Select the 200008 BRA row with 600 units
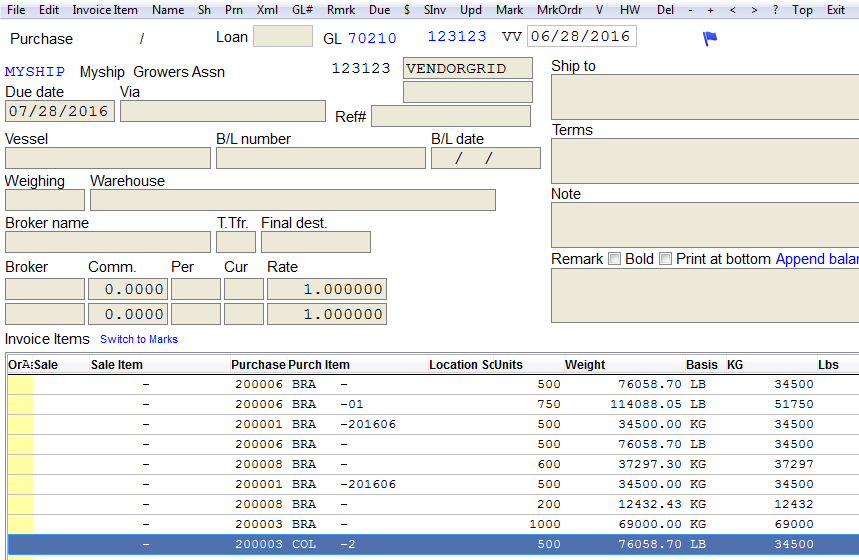The width and height of the screenshot is (859, 560). [x=433, y=465]
